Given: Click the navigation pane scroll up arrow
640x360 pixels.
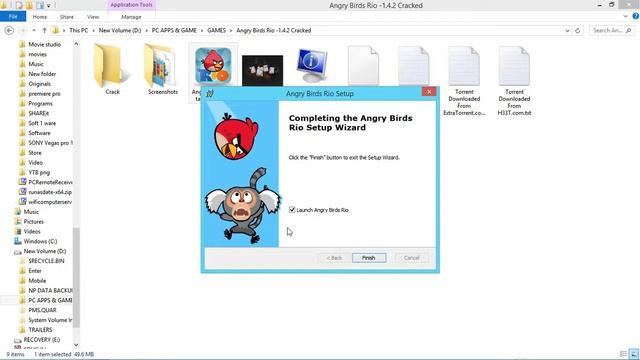Looking at the screenshot, I should [76, 44].
